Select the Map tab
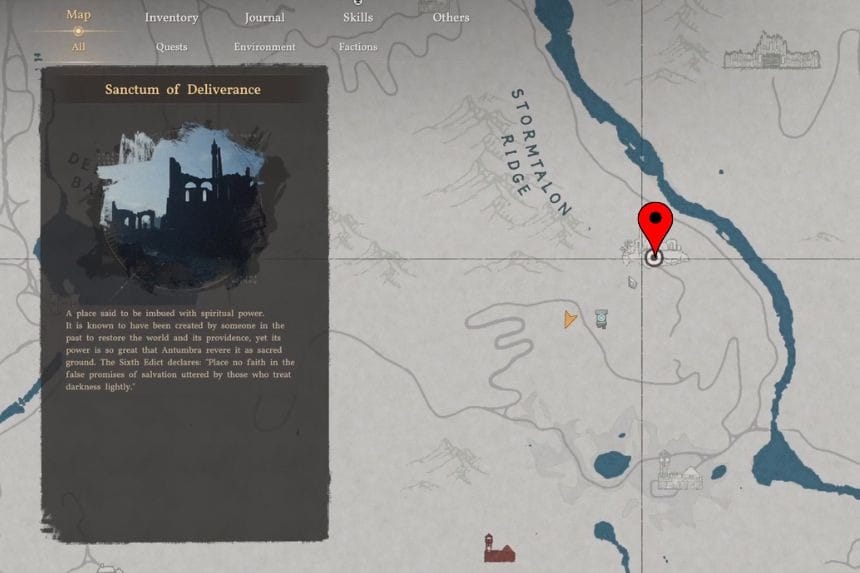This screenshot has height=573, width=860. click(78, 15)
